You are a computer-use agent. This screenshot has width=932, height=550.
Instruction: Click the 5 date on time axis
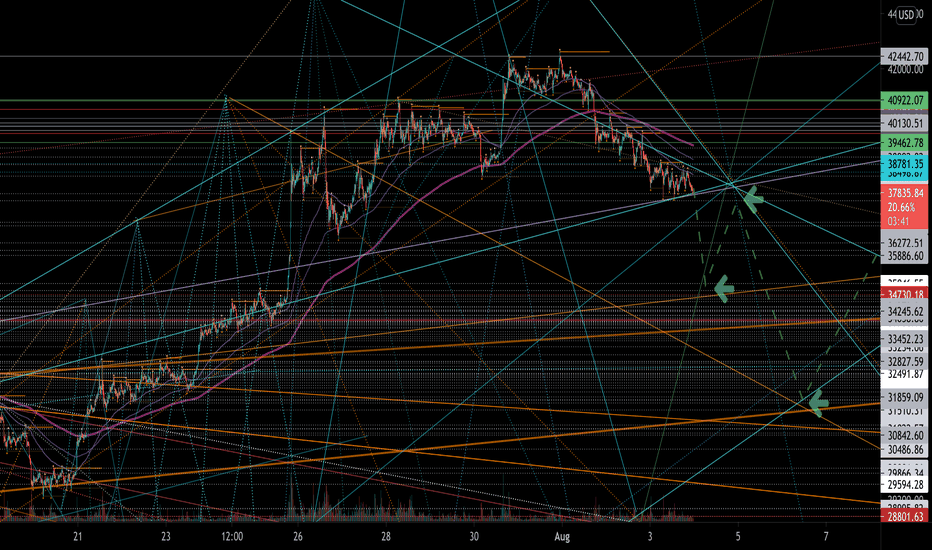click(x=738, y=537)
